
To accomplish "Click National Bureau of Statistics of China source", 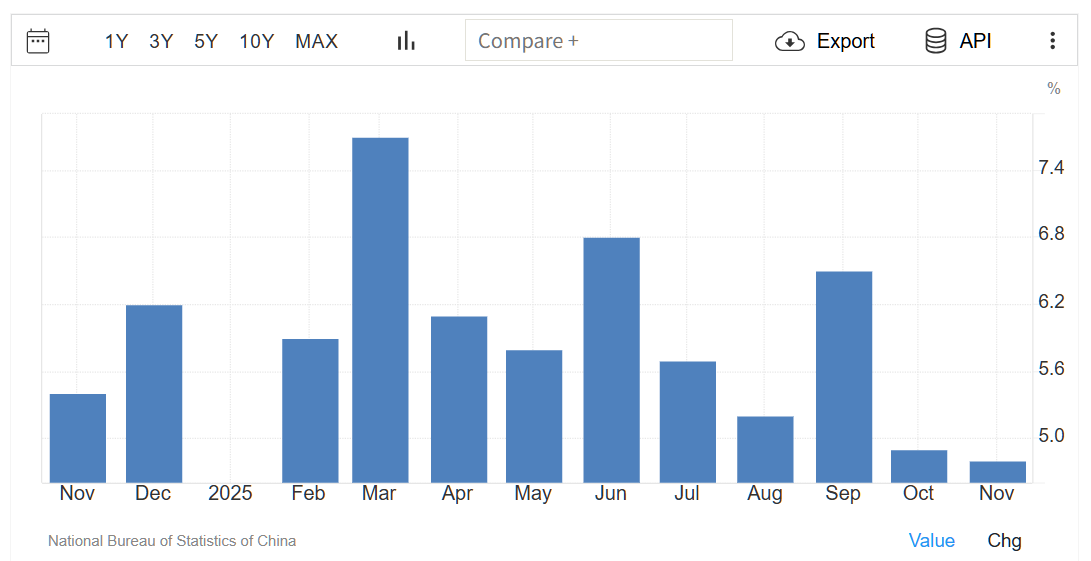I will tap(172, 541).
